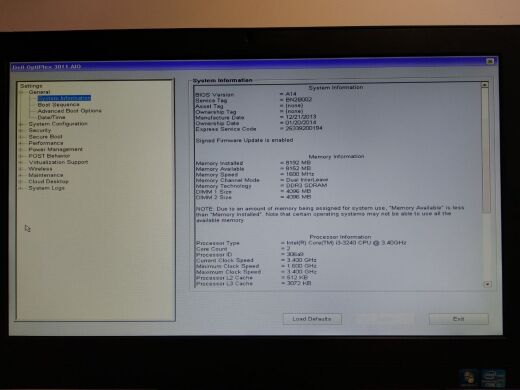Screen dimensions: 520x390
Task: Click the Ownership Date value 01/20/2014
Action: (301, 122)
